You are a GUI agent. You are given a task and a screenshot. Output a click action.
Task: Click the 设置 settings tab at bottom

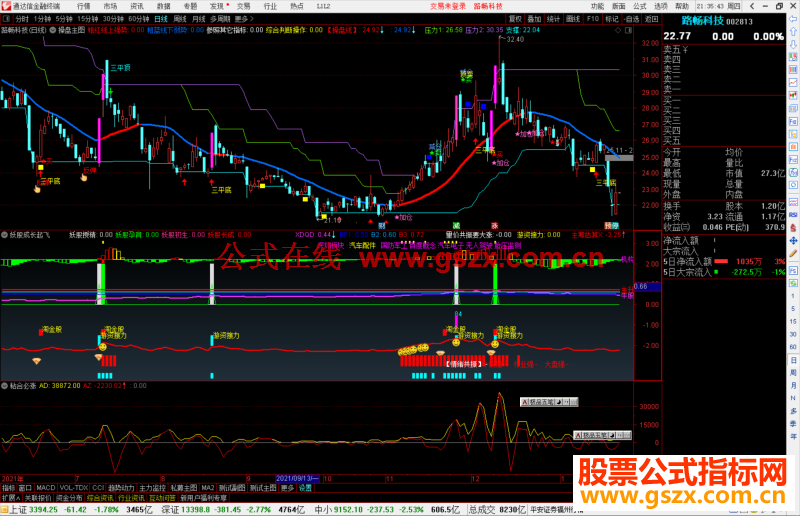(305, 488)
